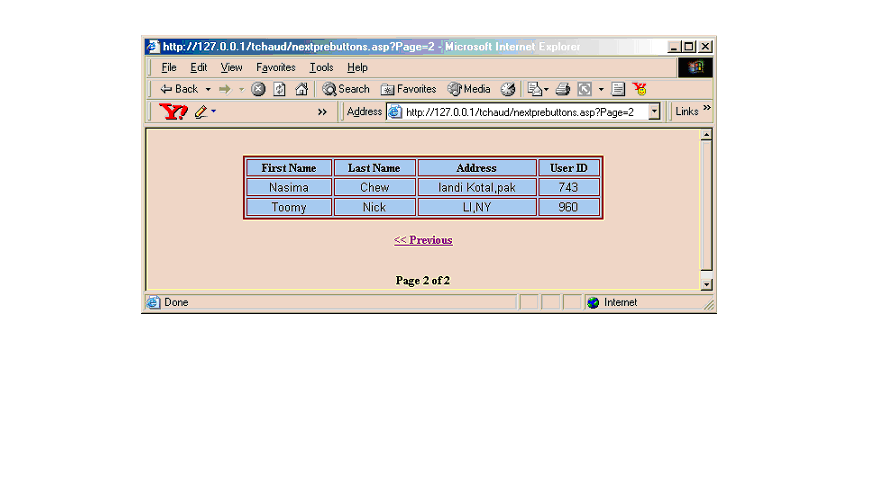Click the Toomy cell
This screenshot has width=883, height=479.
(x=288, y=207)
